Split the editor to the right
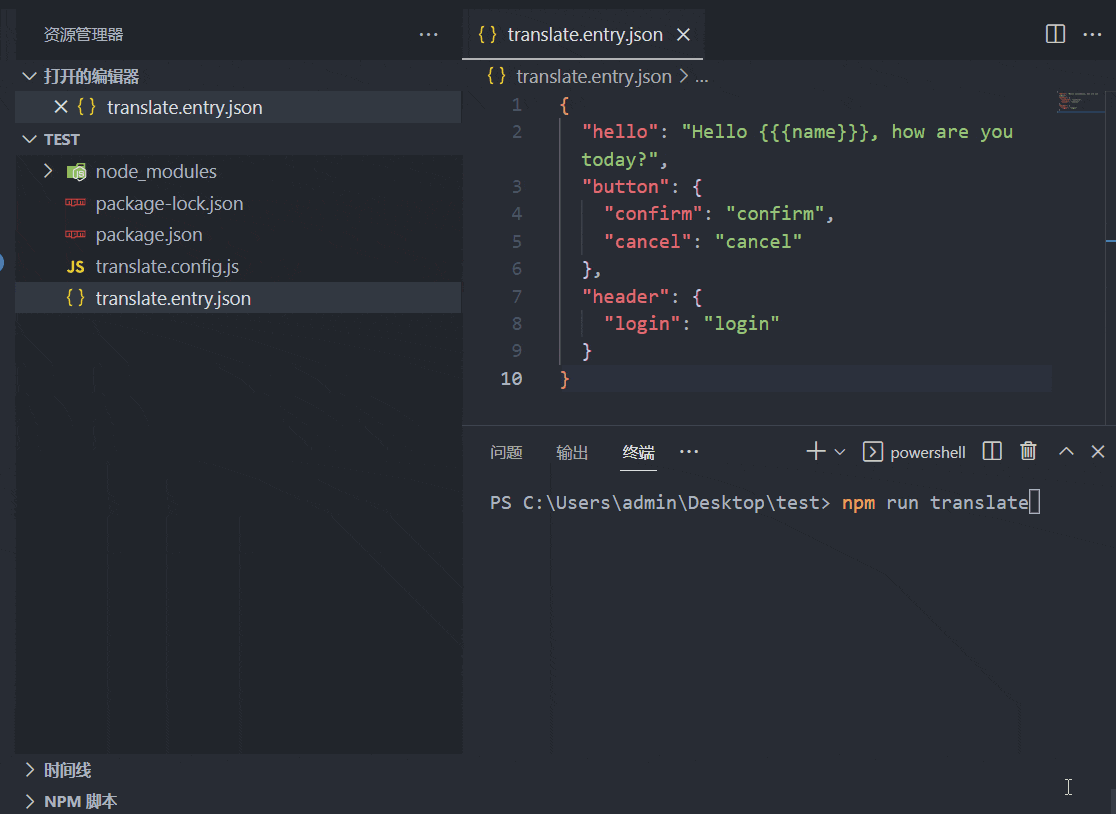Image resolution: width=1116 pixels, height=814 pixels. [1056, 34]
